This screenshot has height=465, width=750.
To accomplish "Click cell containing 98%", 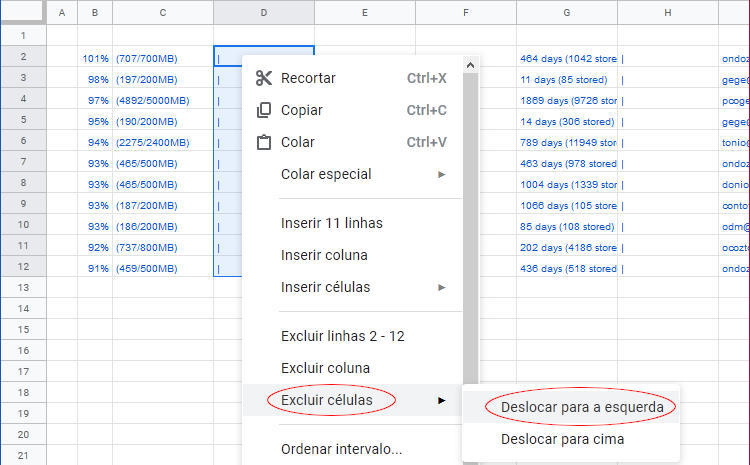I will point(95,79).
